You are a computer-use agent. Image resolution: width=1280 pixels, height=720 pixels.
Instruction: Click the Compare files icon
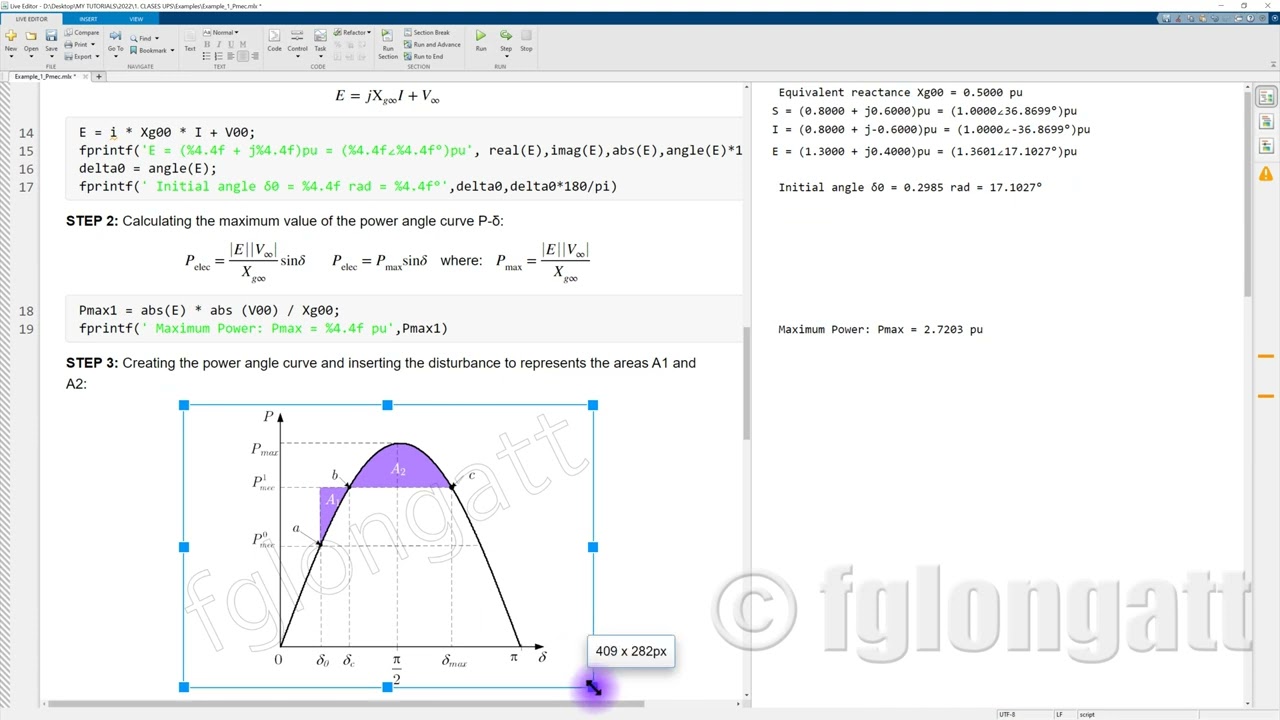coord(81,32)
